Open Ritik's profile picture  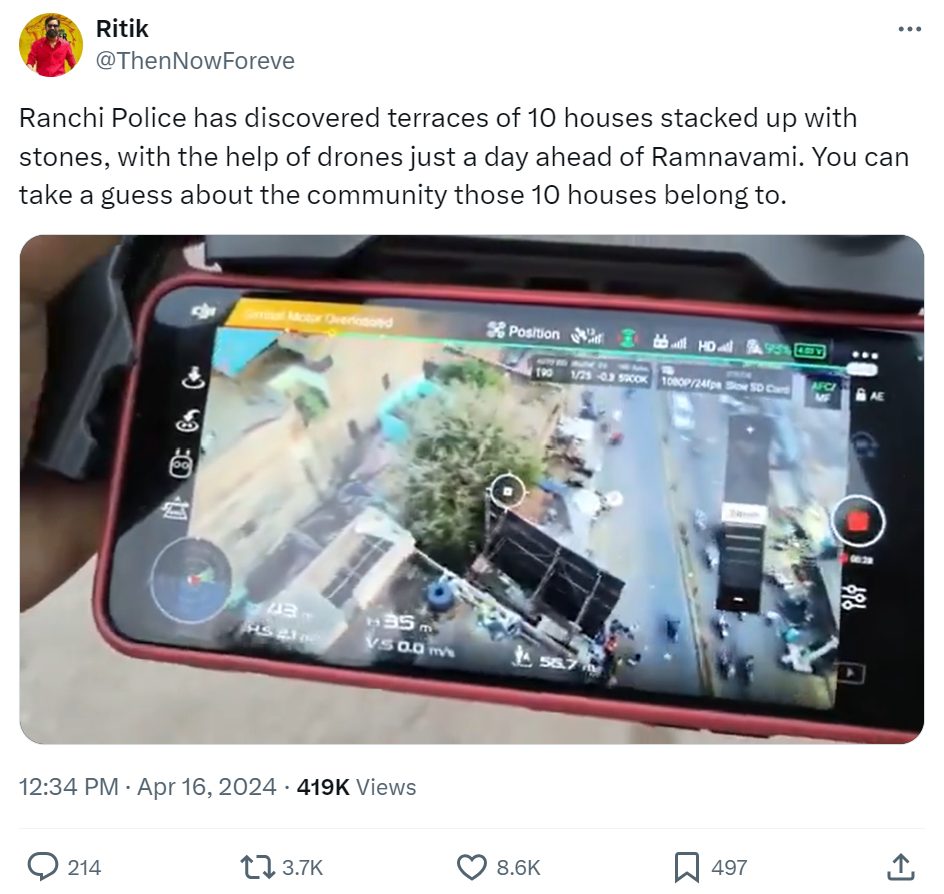[x=51, y=45]
